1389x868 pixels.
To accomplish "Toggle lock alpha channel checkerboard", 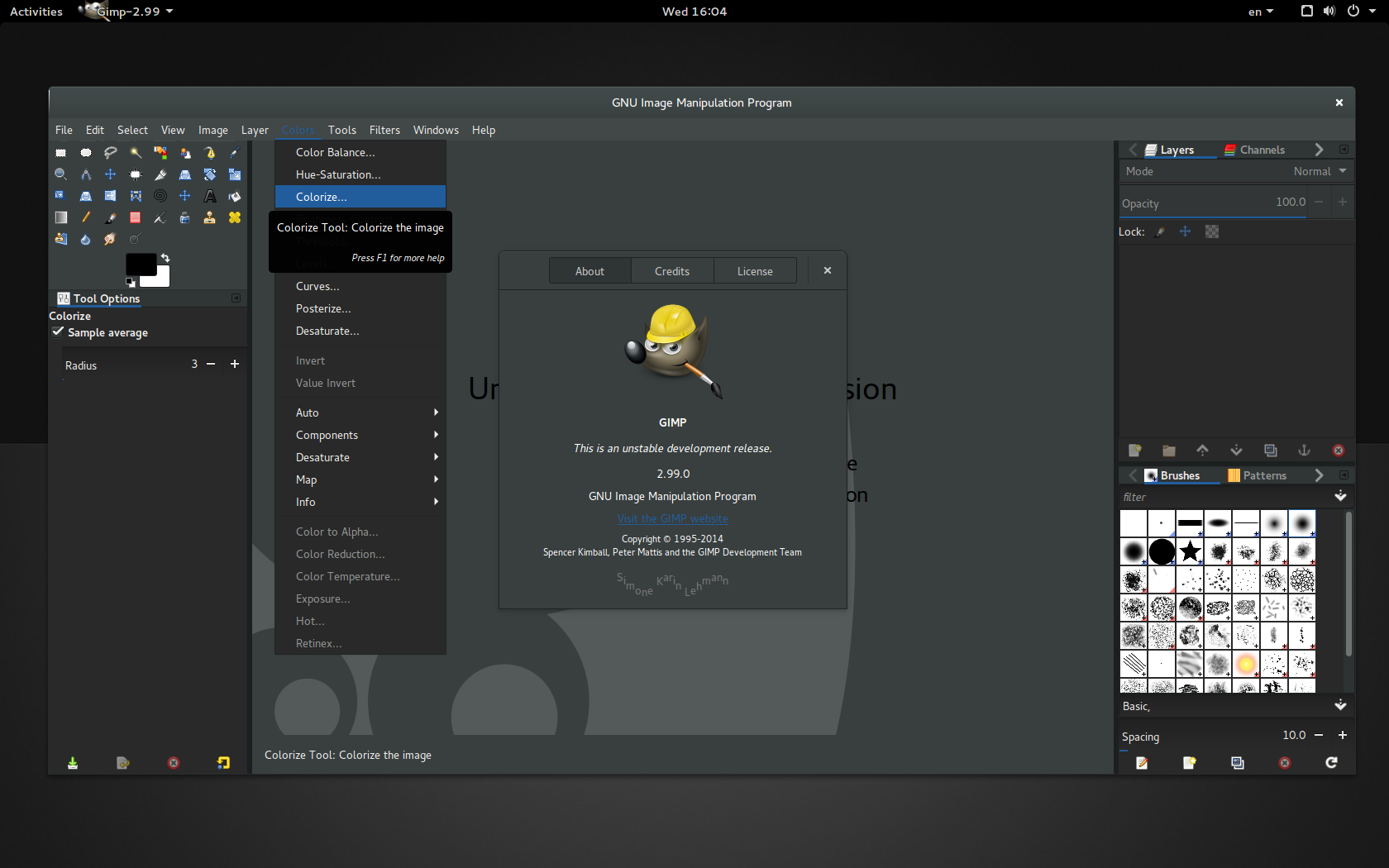I will [x=1212, y=231].
